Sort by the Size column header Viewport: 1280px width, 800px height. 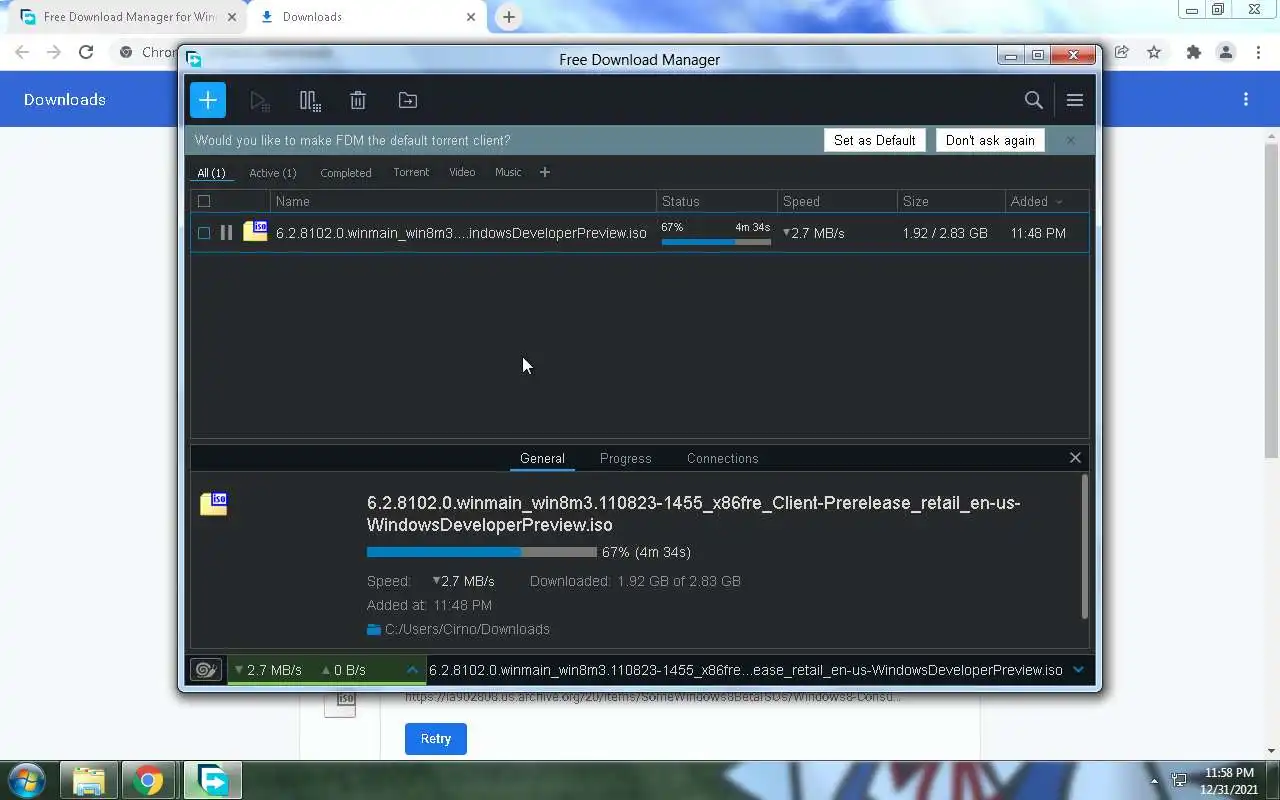pyautogui.click(x=951, y=201)
